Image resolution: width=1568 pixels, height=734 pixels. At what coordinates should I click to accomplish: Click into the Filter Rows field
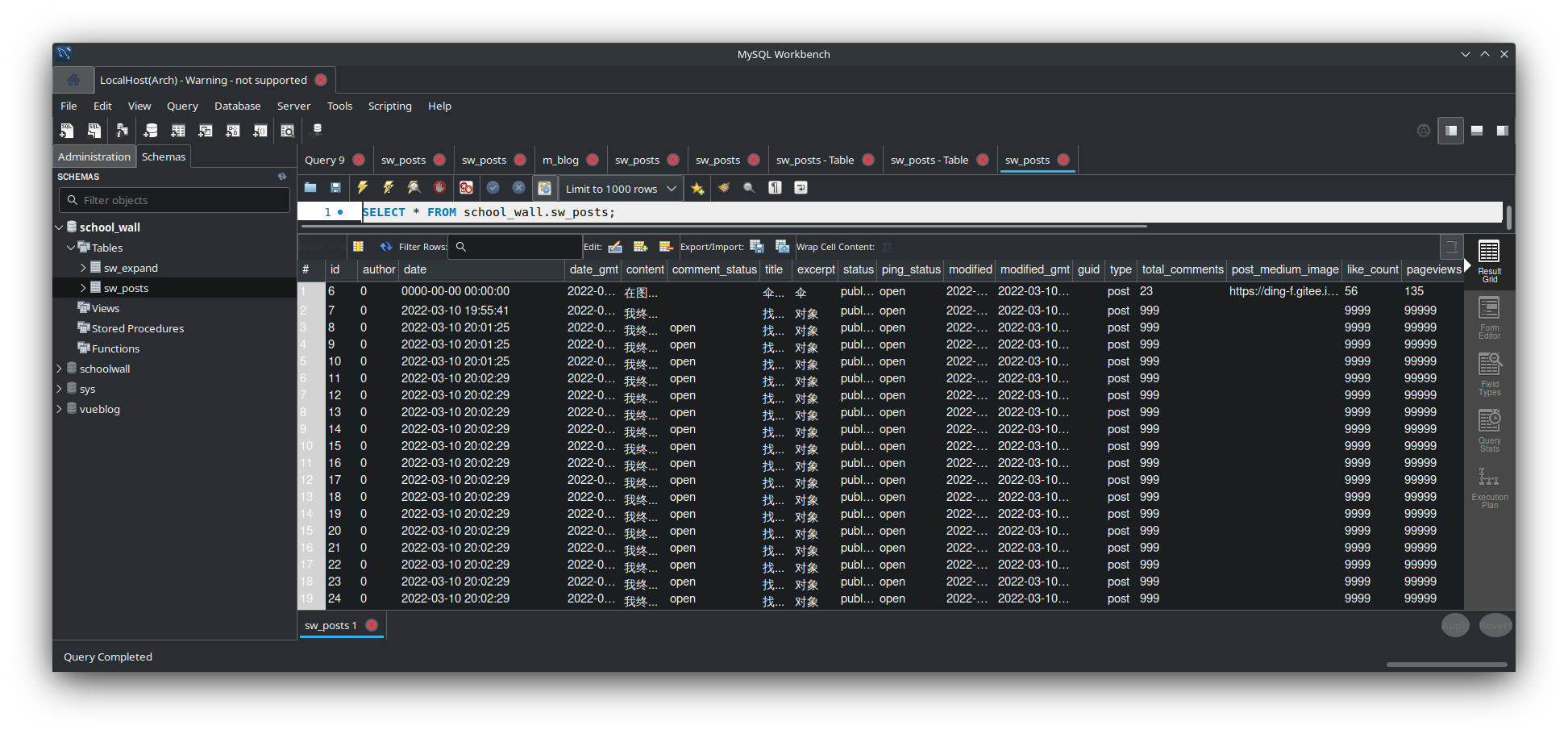click(x=516, y=247)
